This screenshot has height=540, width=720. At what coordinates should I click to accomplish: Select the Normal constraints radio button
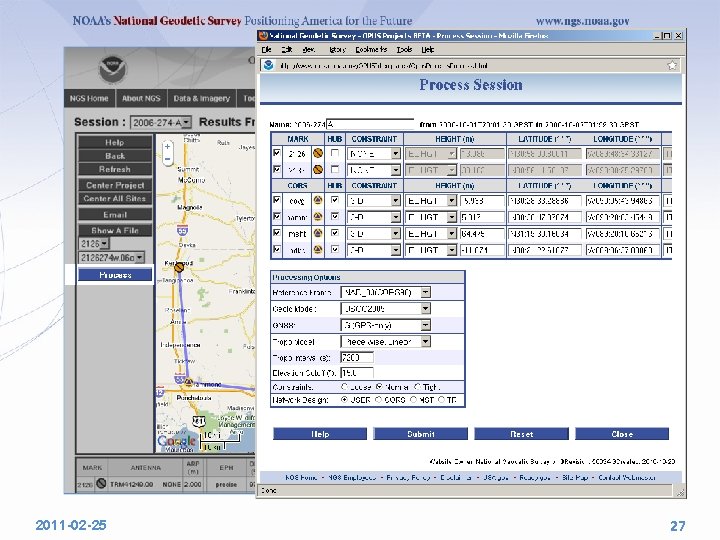click(379, 387)
